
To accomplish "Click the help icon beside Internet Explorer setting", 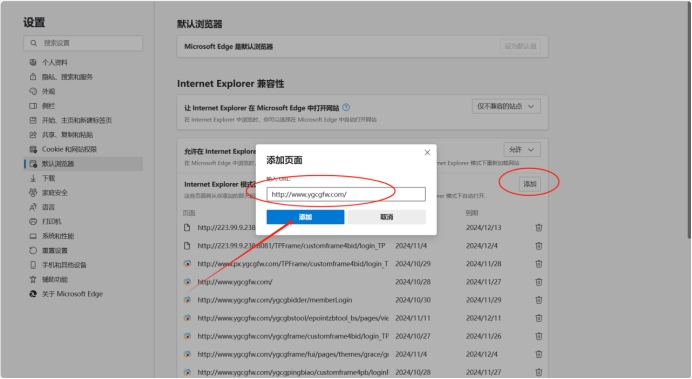I will coord(346,107).
